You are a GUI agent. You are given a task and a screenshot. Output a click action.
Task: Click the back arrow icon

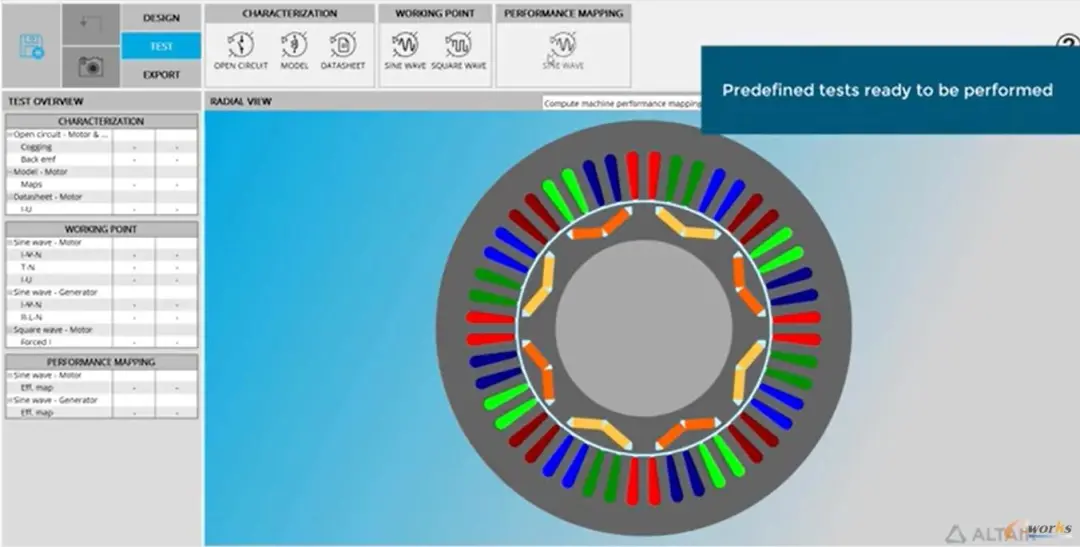point(91,24)
